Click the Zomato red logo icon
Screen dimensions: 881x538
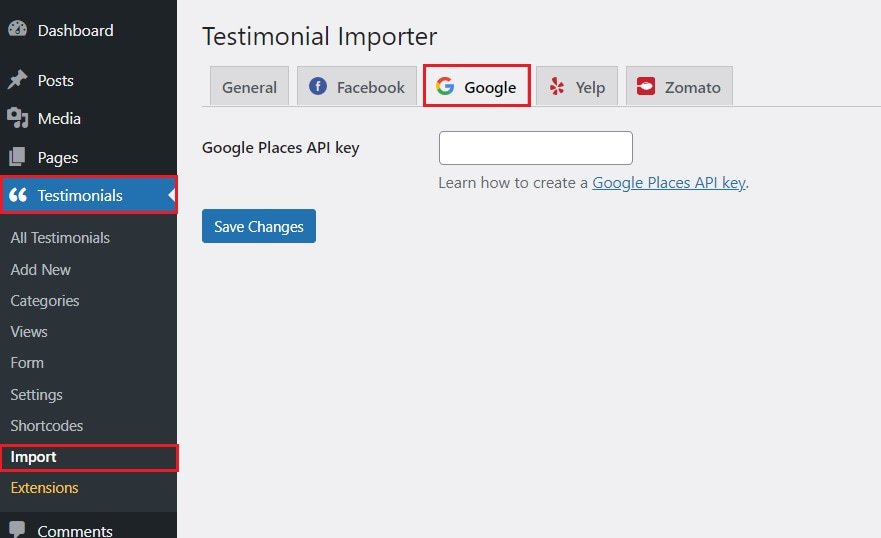[x=646, y=86]
